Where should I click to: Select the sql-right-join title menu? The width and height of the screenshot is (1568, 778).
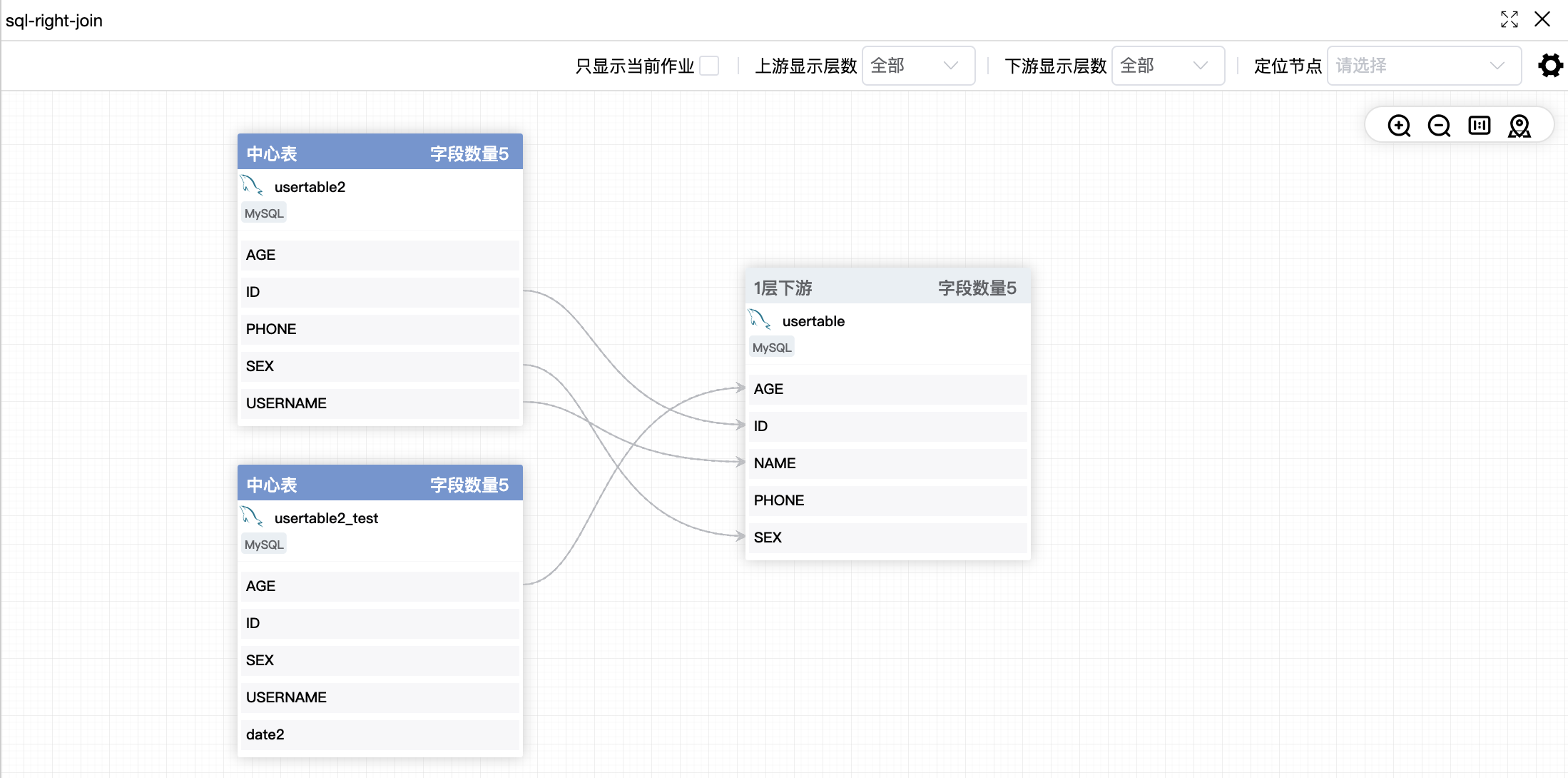point(56,17)
